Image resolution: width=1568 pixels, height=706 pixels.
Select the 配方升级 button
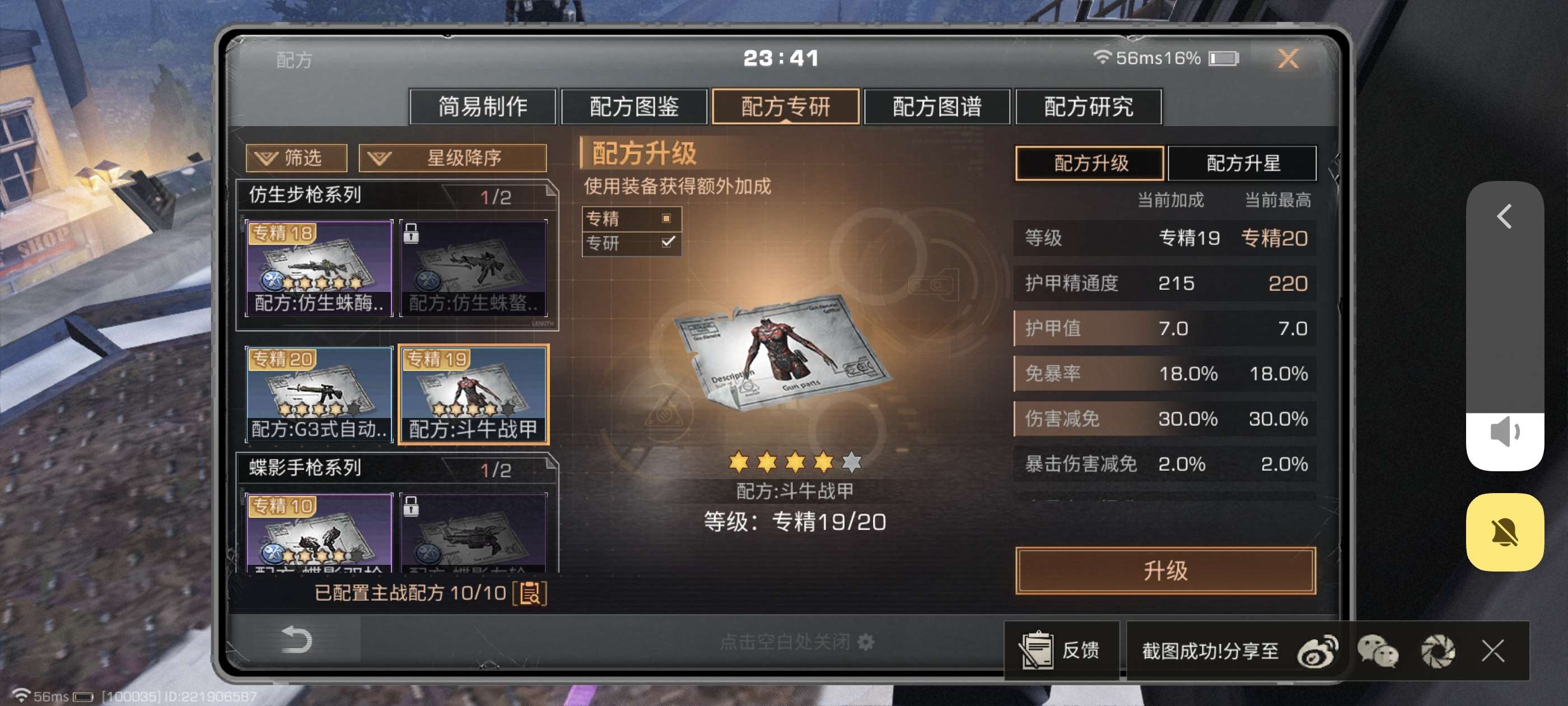[1090, 163]
